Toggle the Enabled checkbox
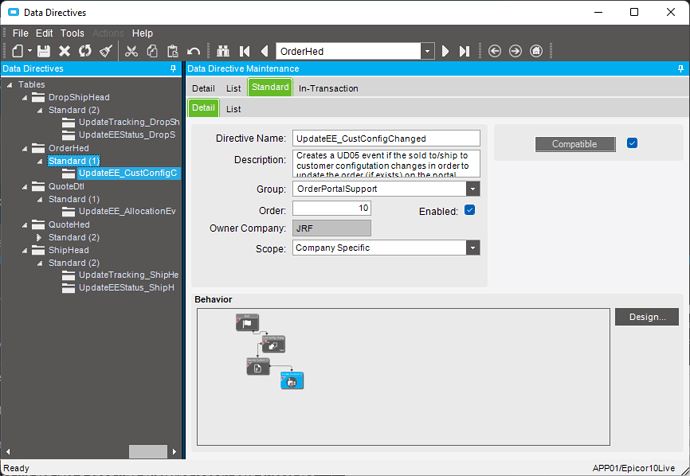The image size is (690, 476). [470, 210]
